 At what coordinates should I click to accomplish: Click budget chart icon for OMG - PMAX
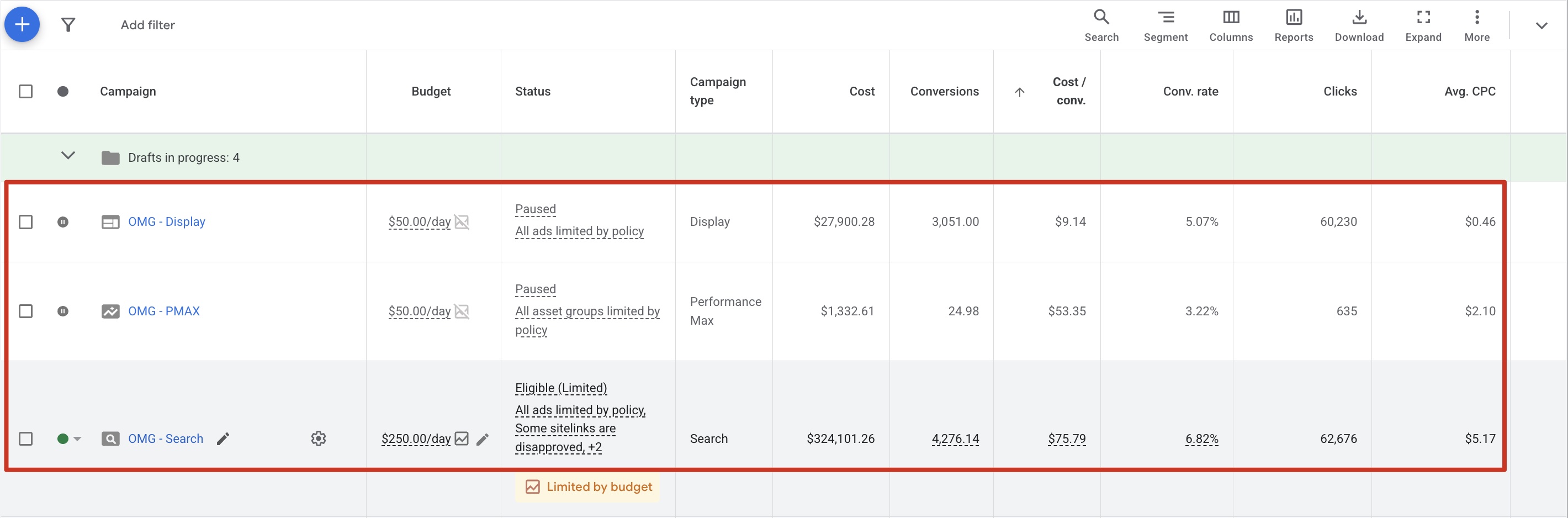(x=462, y=311)
